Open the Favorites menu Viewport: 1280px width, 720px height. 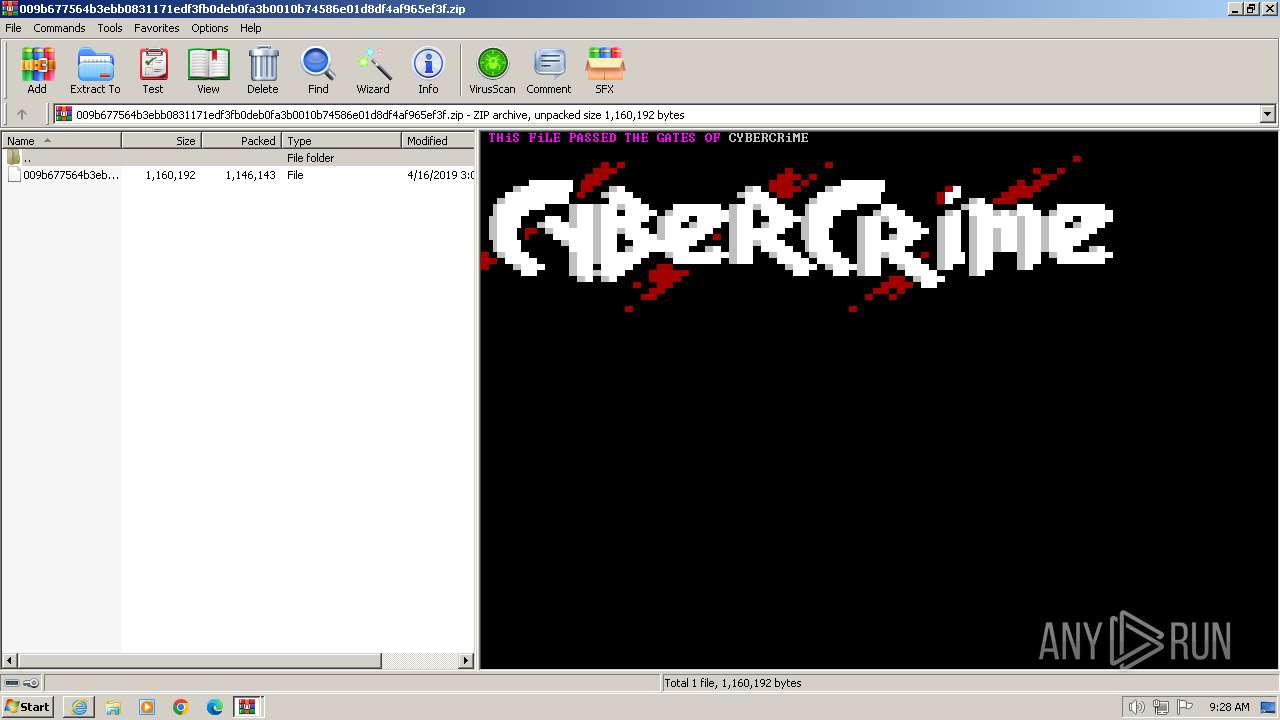[157, 28]
